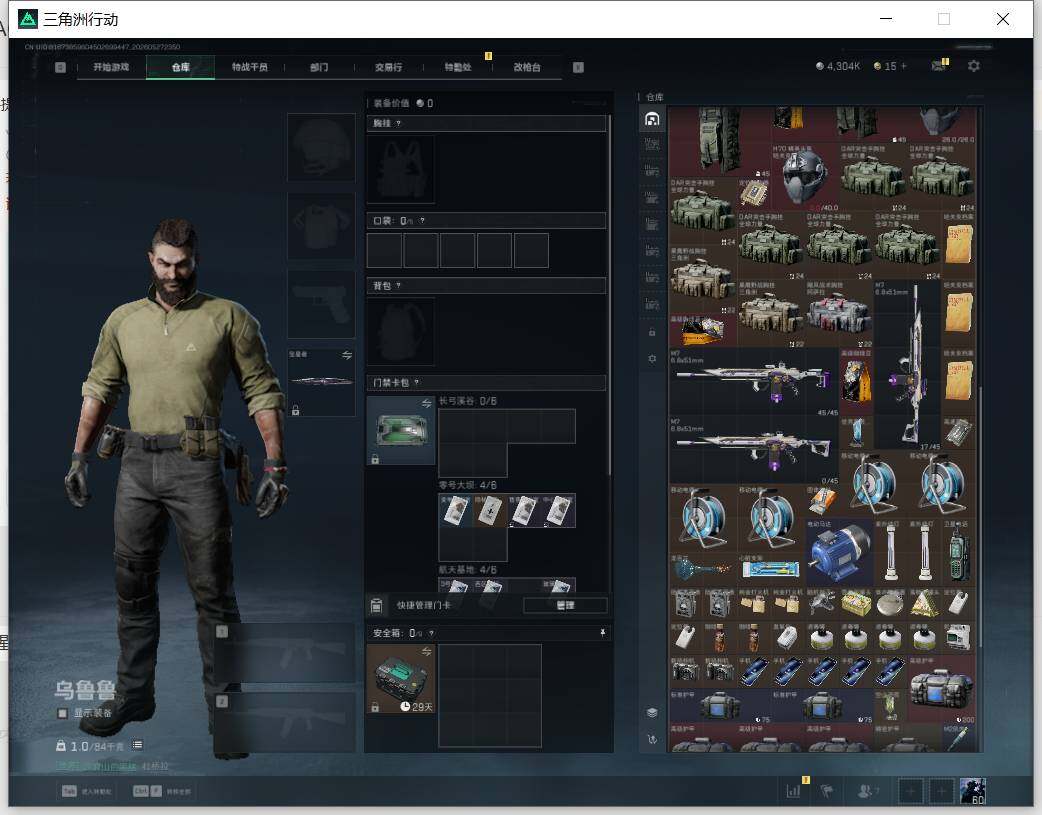
Task: Open the weight details list icon
Action: (x=138, y=745)
